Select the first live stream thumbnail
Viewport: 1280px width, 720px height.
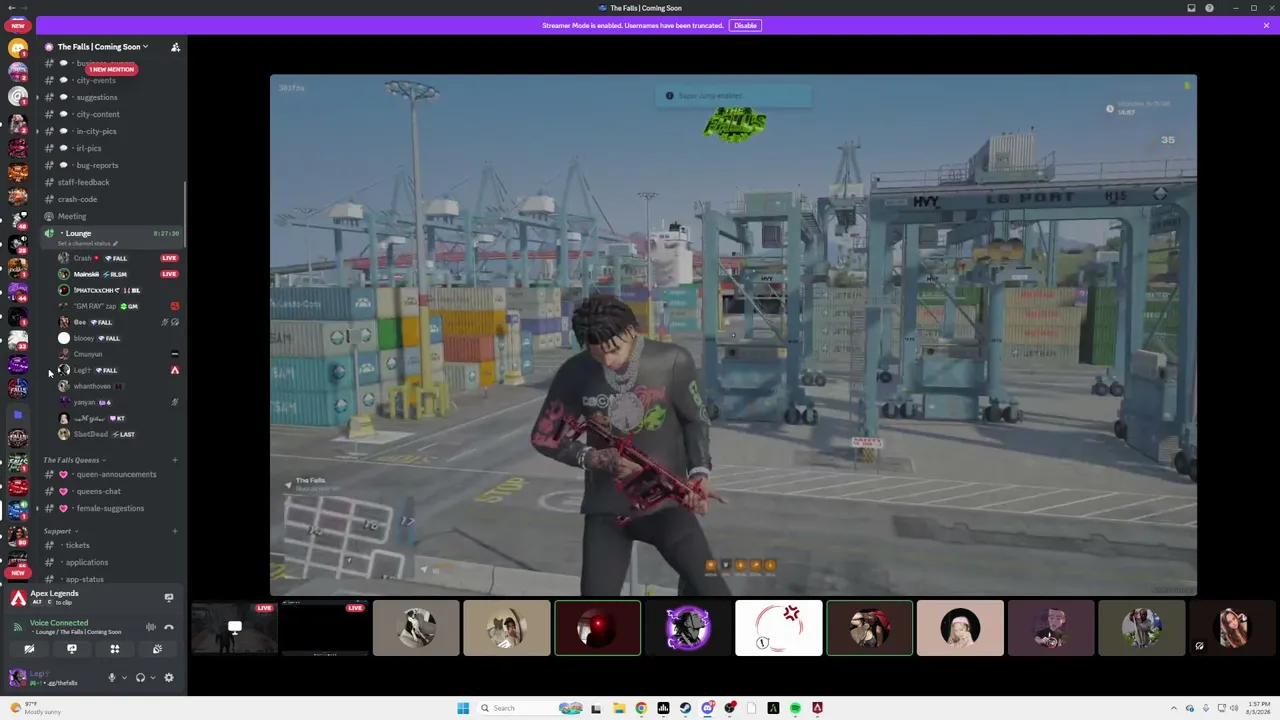234,628
